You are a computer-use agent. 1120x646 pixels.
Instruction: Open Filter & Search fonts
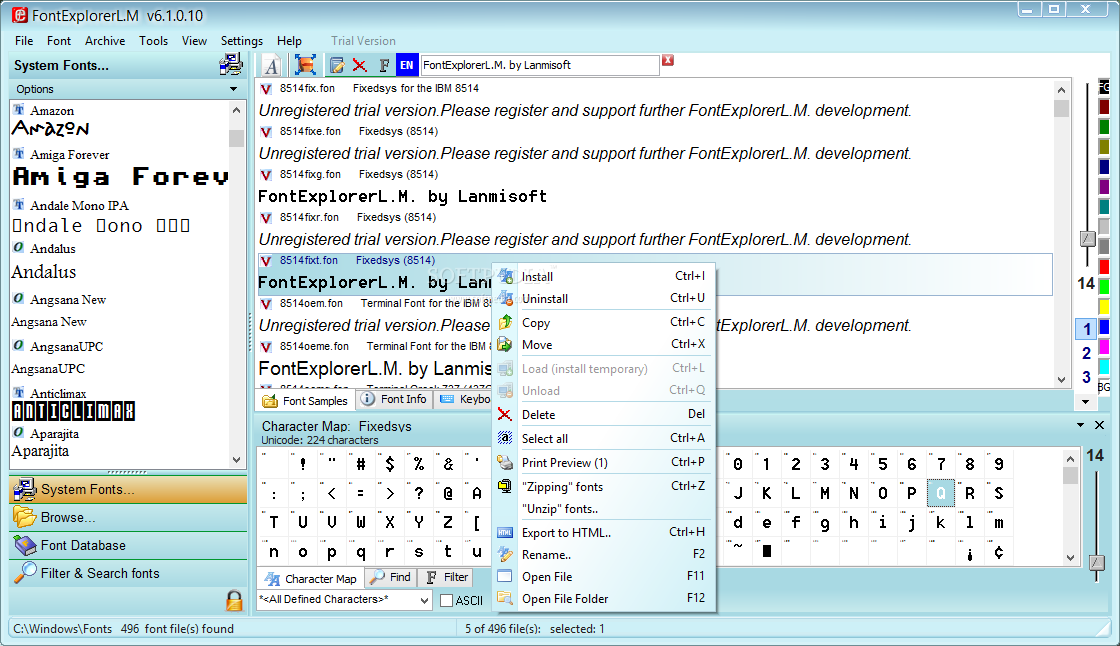pos(128,573)
